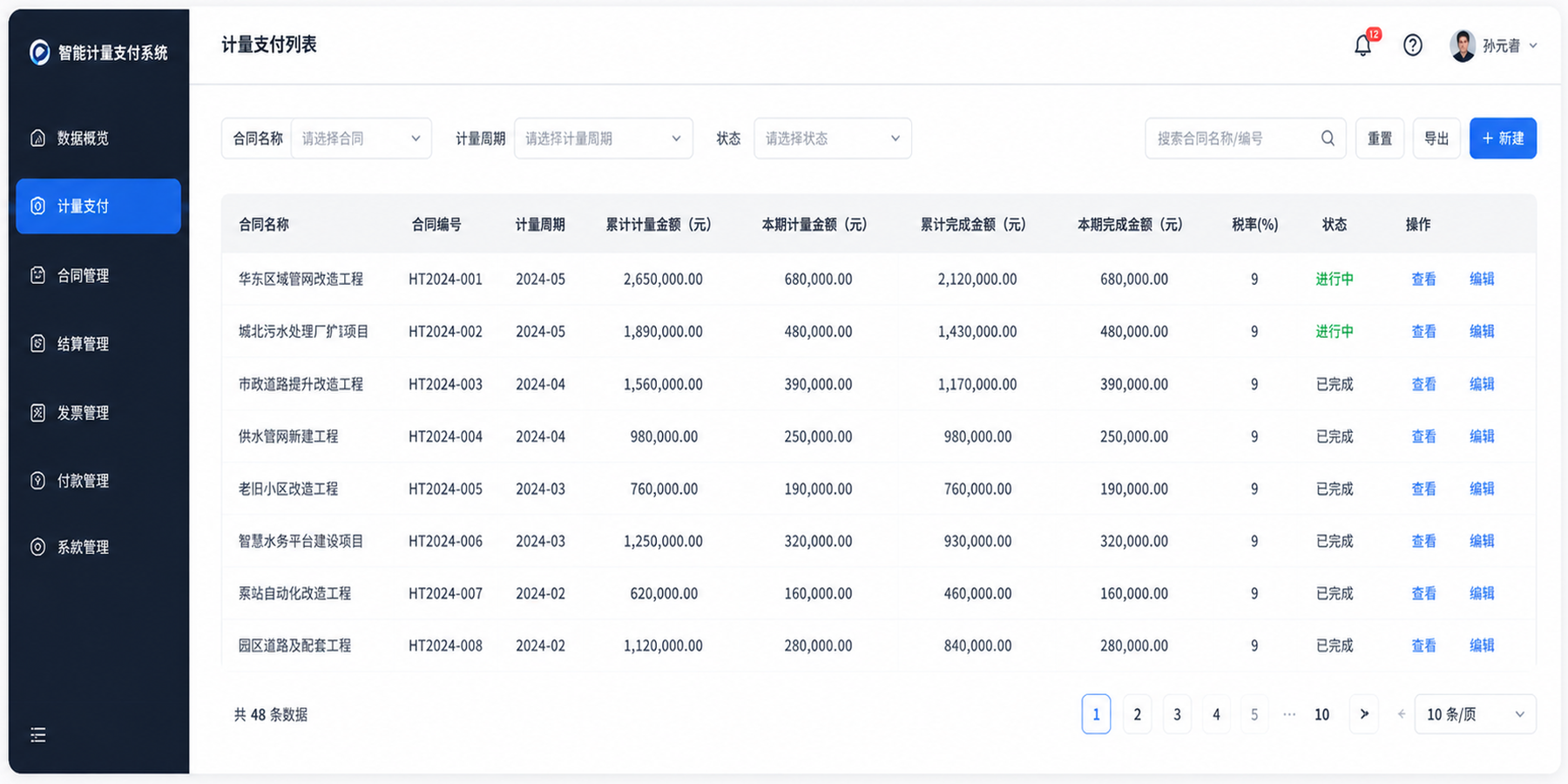This screenshot has width=1568, height=784.
Task: Click the disabled previous arrow in pagination
Action: [1401, 714]
